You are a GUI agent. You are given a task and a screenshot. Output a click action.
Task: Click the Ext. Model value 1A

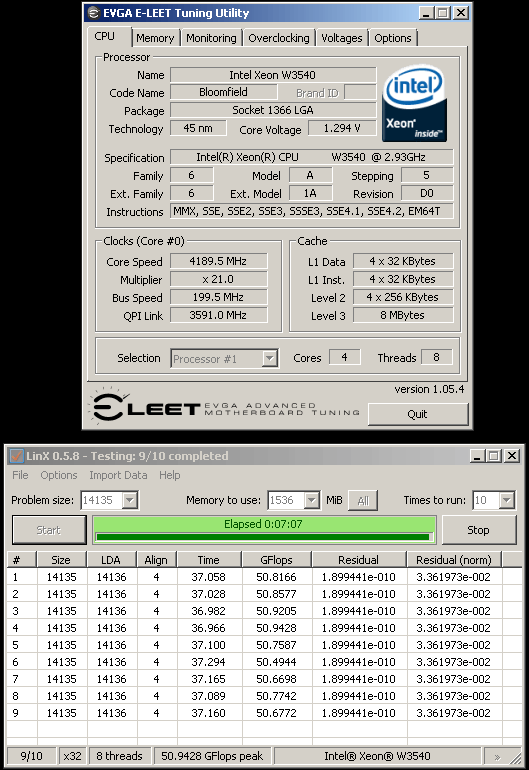click(310, 193)
